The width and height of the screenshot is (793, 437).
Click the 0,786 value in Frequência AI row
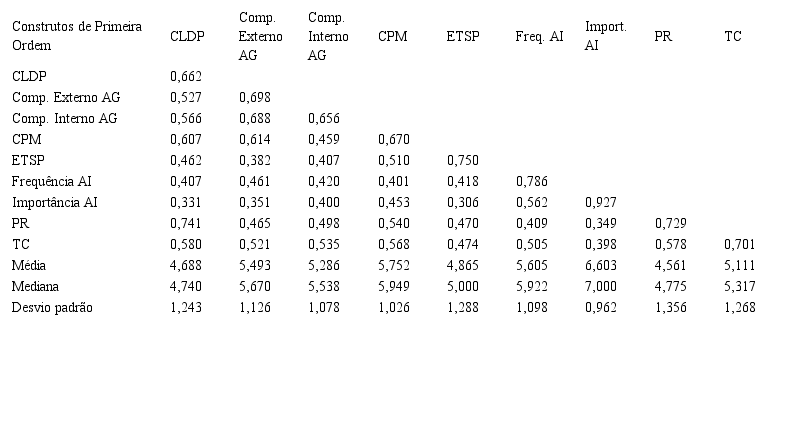(x=532, y=181)
